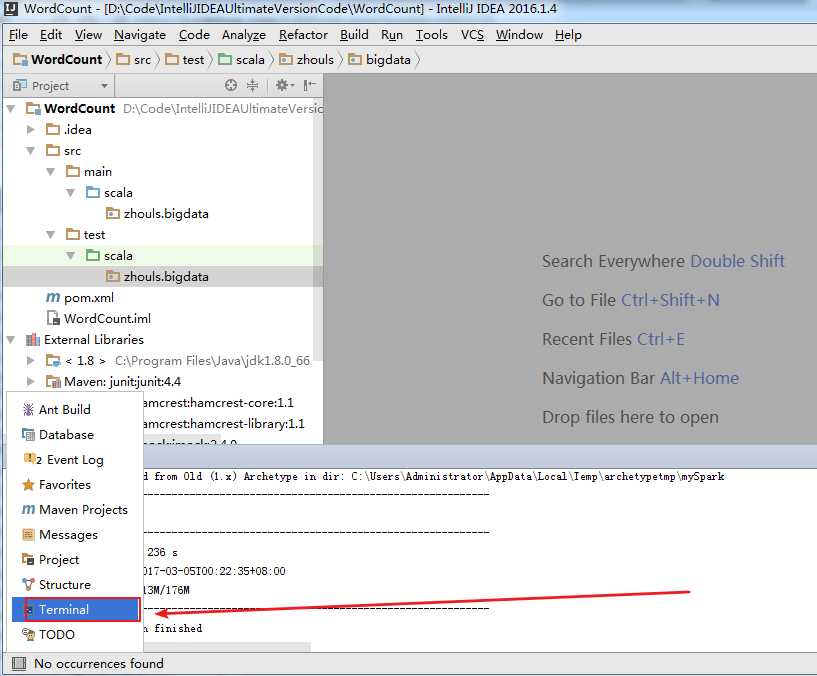Collapse the main folder
The width and height of the screenshot is (817, 676).
(x=51, y=171)
